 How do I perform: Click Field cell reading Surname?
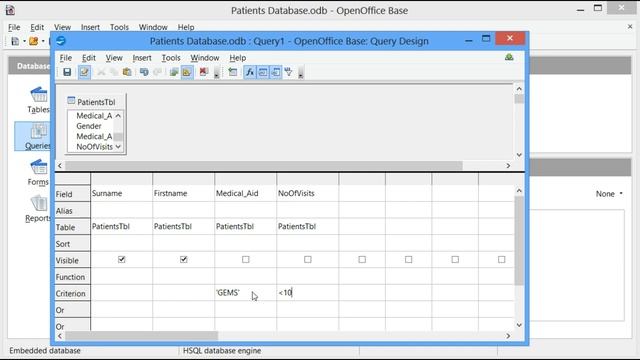point(121,193)
